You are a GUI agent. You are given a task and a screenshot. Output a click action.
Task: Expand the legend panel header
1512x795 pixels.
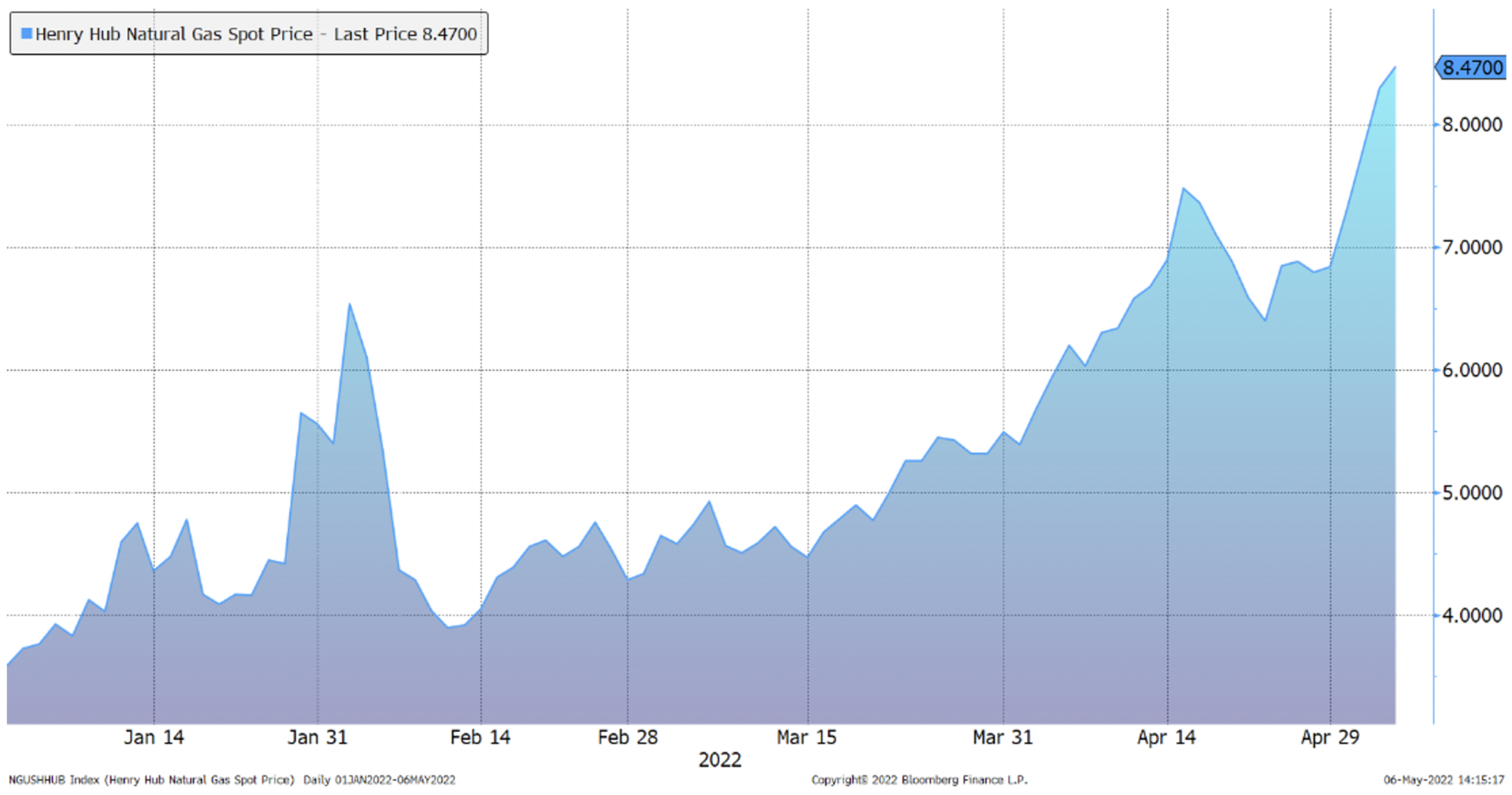248,34
